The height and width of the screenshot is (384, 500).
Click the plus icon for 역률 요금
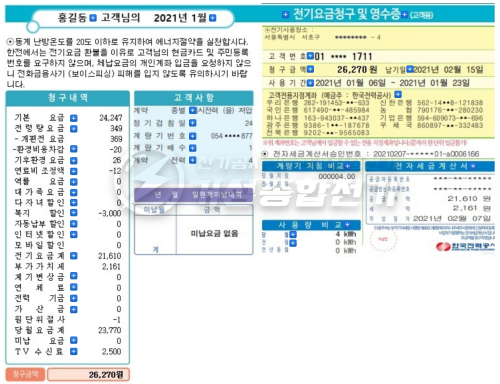74,182
